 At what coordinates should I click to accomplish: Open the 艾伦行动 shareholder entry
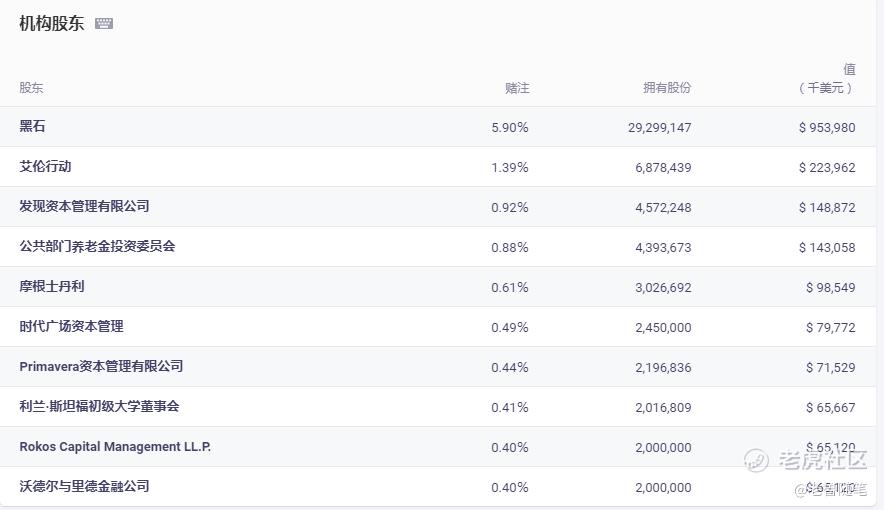click(46, 167)
